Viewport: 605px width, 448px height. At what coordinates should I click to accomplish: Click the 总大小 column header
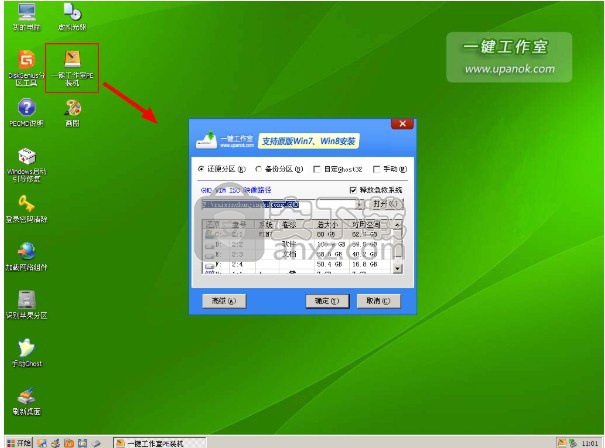coord(330,224)
